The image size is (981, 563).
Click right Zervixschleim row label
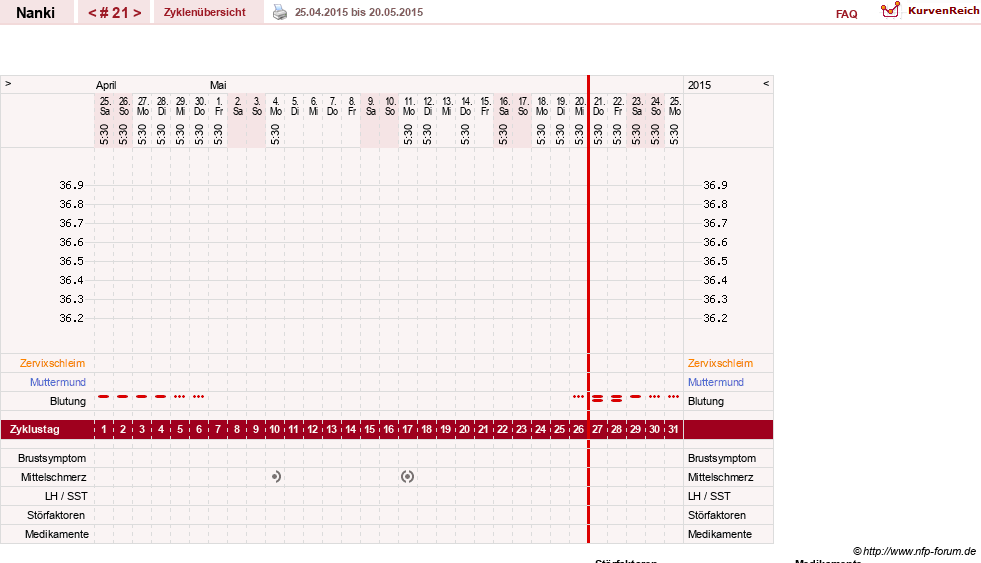coord(720,363)
